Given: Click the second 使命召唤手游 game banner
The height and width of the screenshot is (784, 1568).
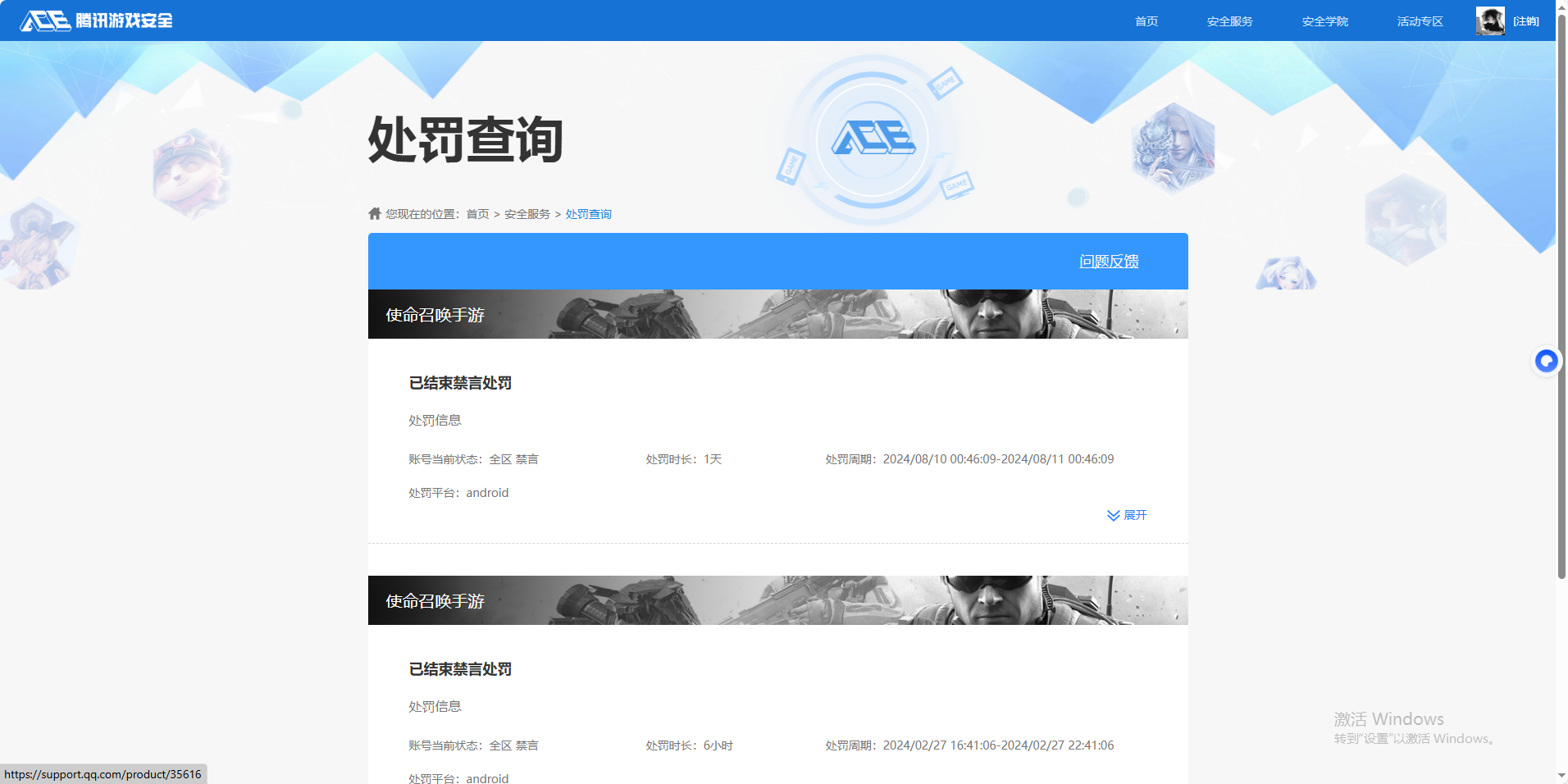Looking at the screenshot, I should [x=777, y=600].
